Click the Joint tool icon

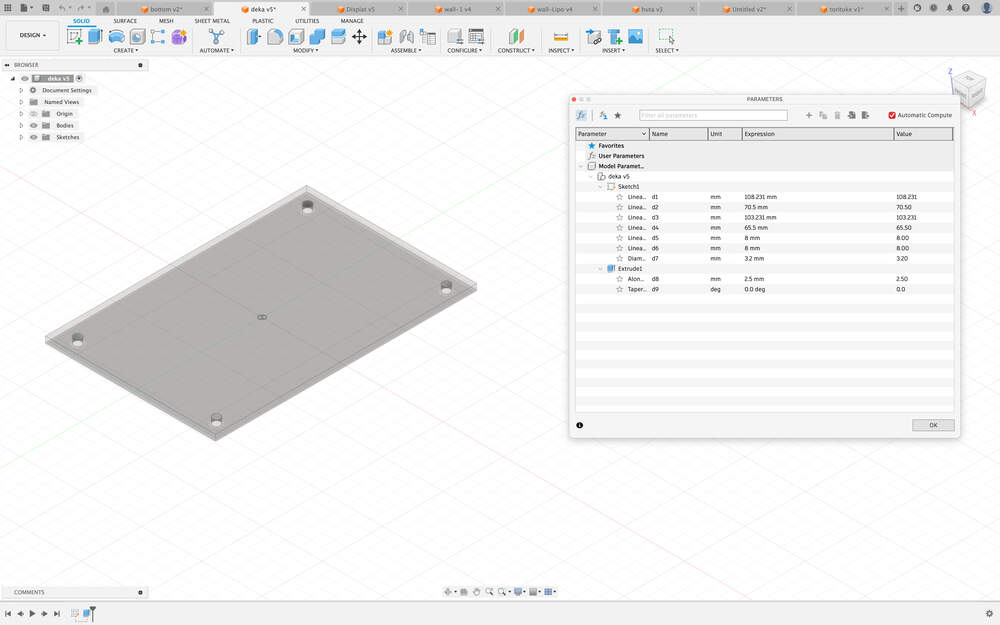[x=406, y=36]
